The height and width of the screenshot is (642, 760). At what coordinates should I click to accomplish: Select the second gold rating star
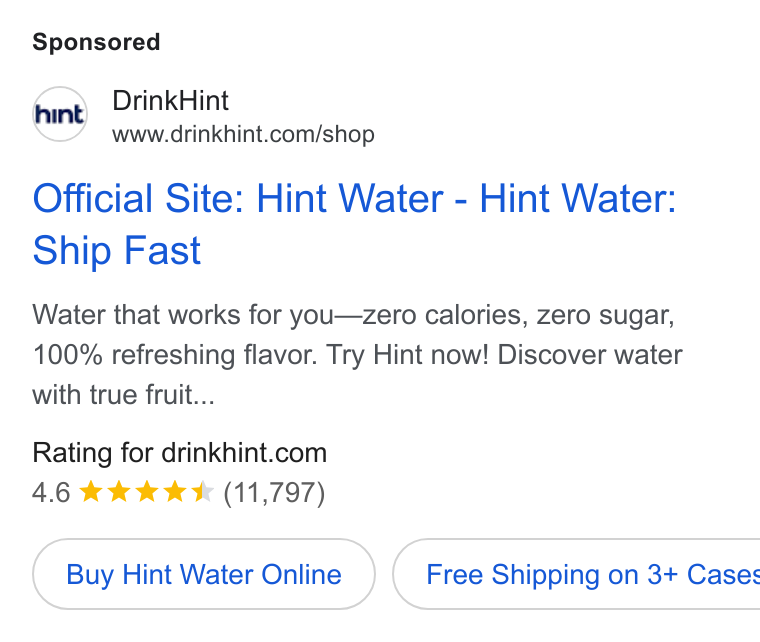pyautogui.click(x=119, y=492)
